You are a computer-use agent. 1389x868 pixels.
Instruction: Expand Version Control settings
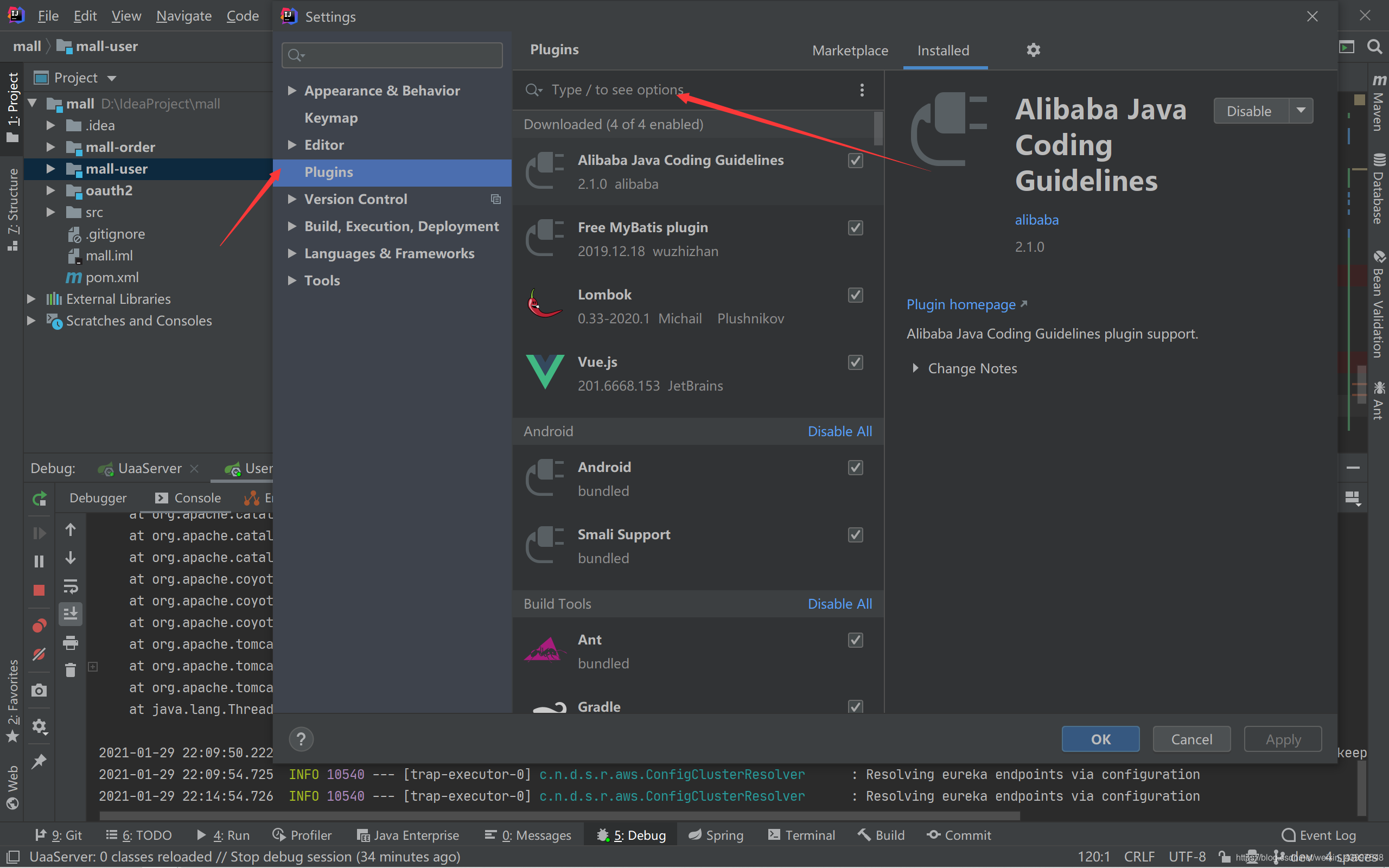point(291,199)
